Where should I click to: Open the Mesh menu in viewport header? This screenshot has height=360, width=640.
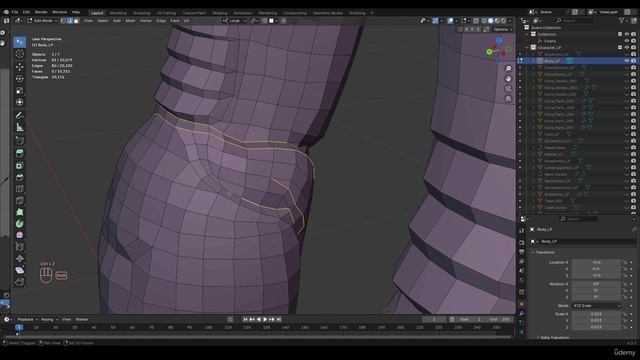[x=130, y=20]
